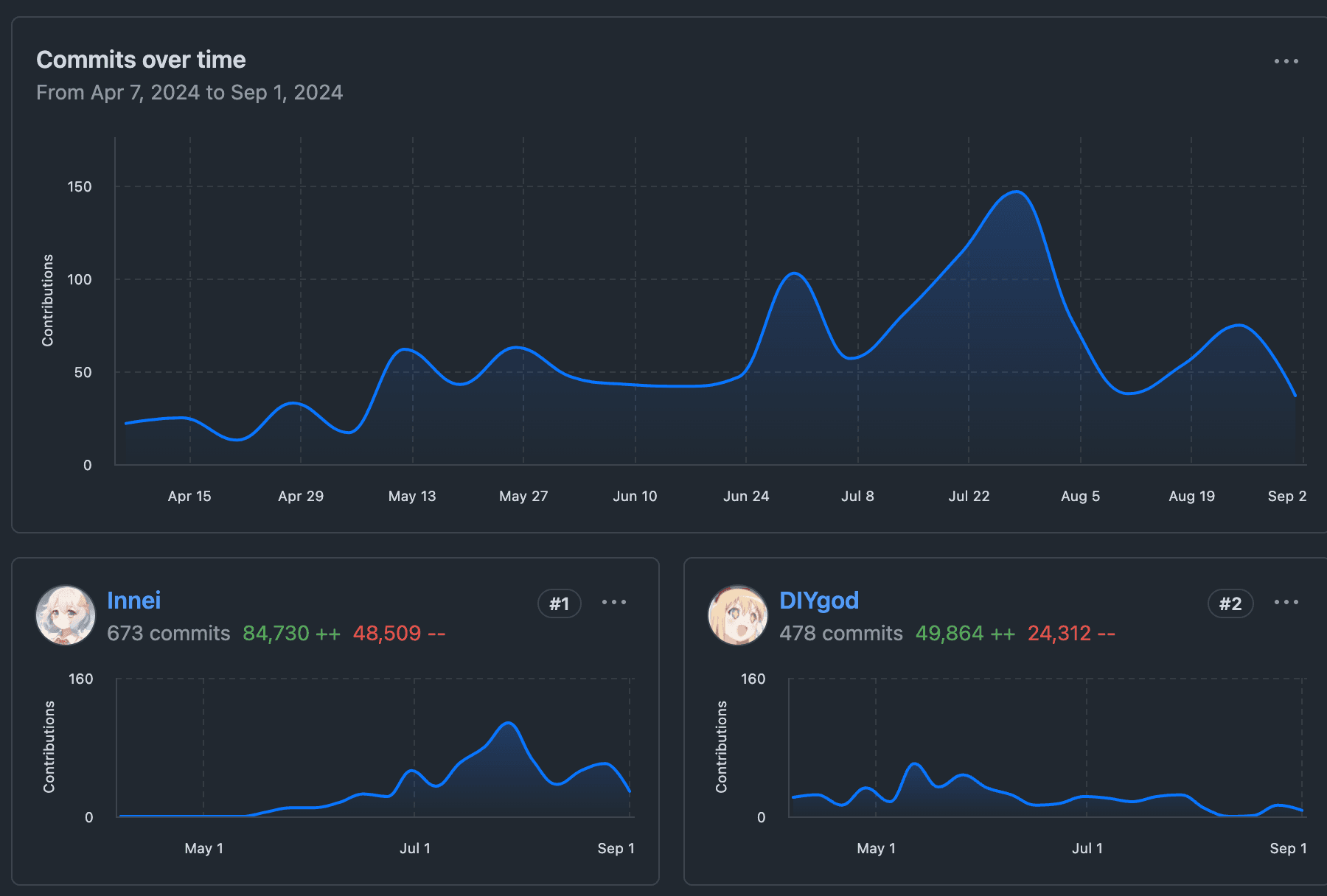Click the Apr 29 axis label
Screen dimensions: 1327x896
click(x=301, y=496)
